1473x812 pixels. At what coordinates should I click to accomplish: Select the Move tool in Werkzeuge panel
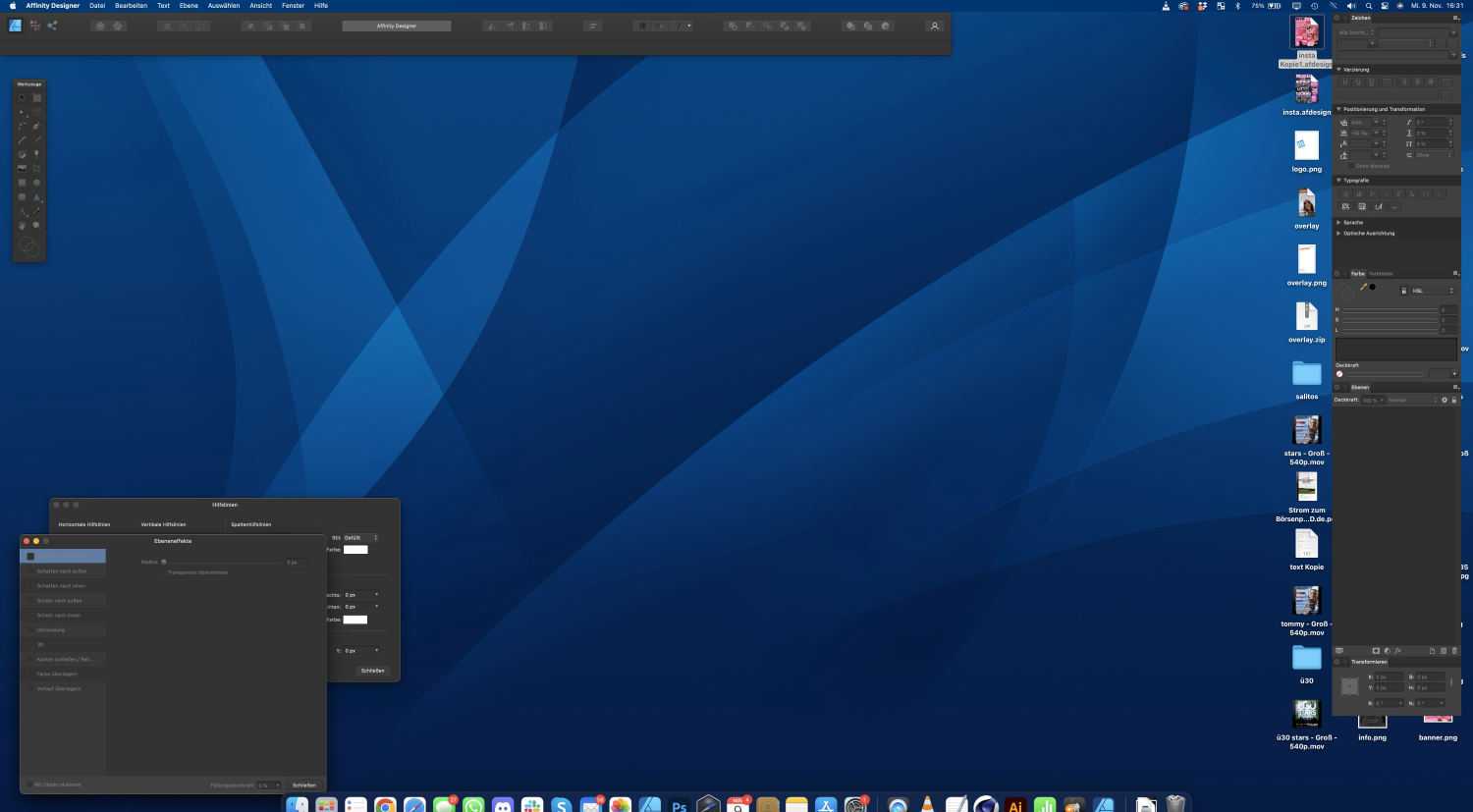[22, 98]
